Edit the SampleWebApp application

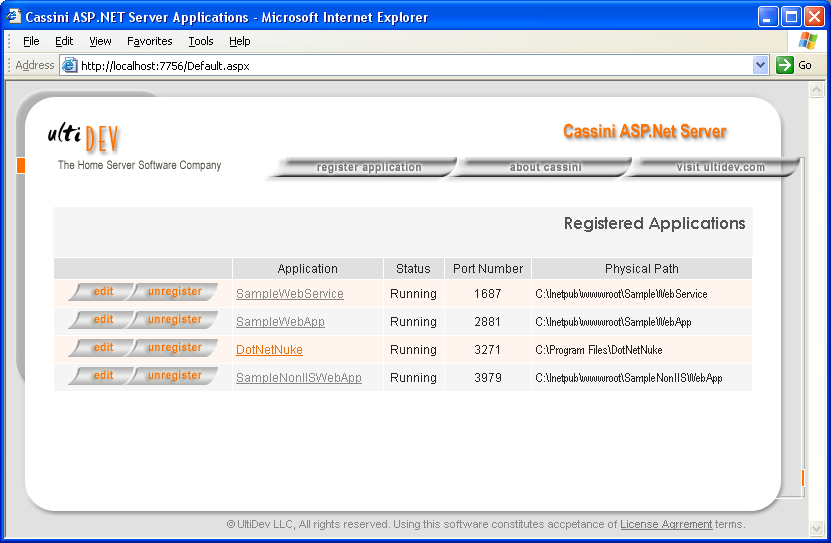point(103,319)
